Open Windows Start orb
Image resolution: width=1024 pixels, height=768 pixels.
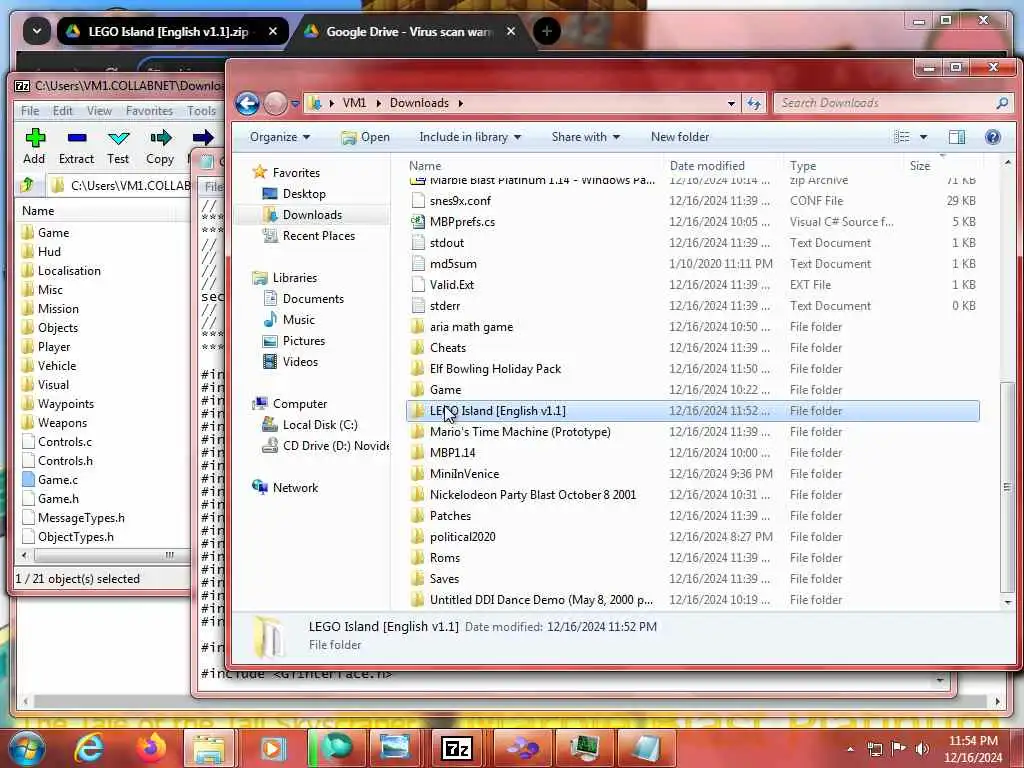[x=27, y=748]
